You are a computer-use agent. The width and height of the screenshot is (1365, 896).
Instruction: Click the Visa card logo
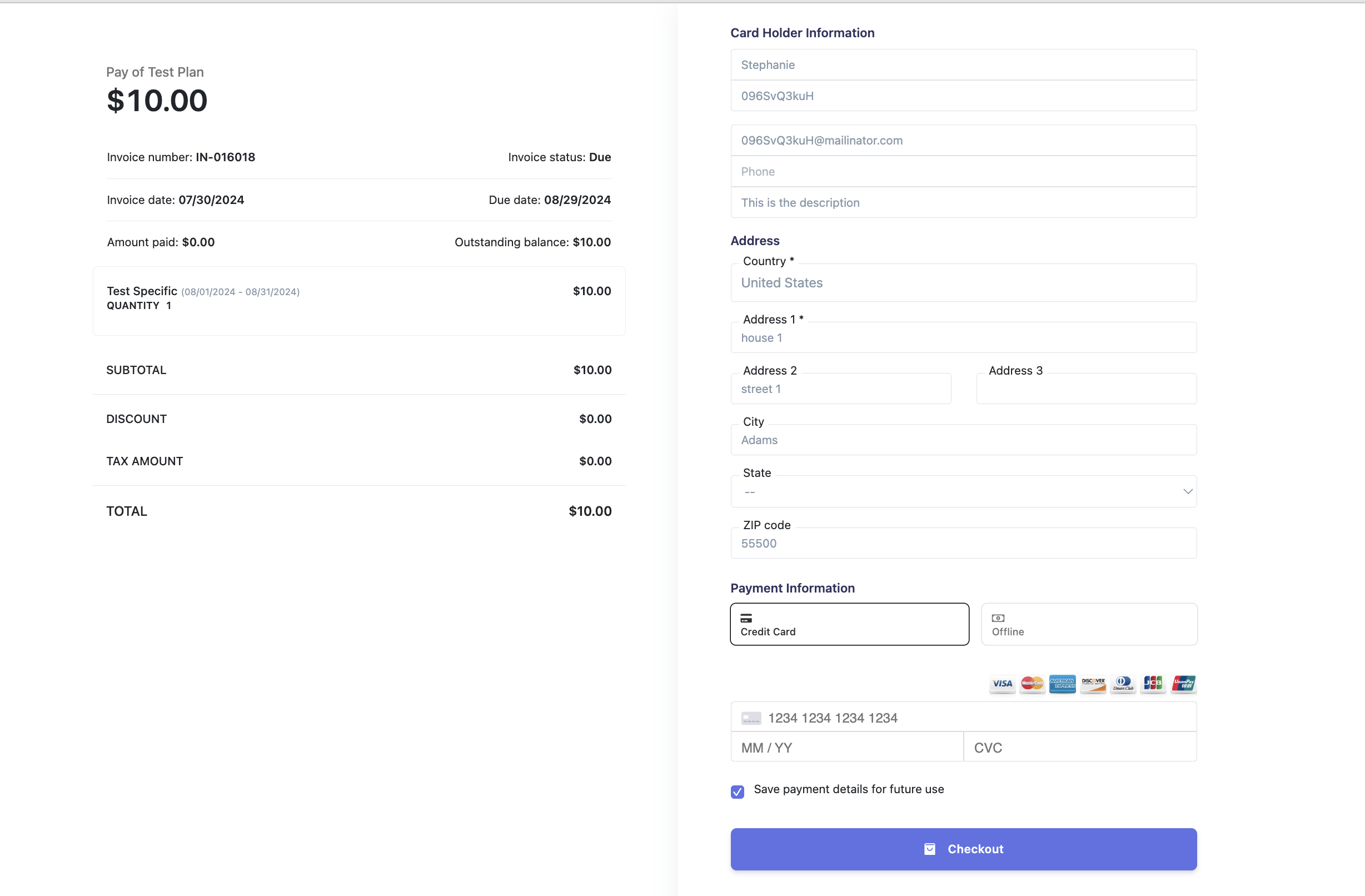point(1002,684)
